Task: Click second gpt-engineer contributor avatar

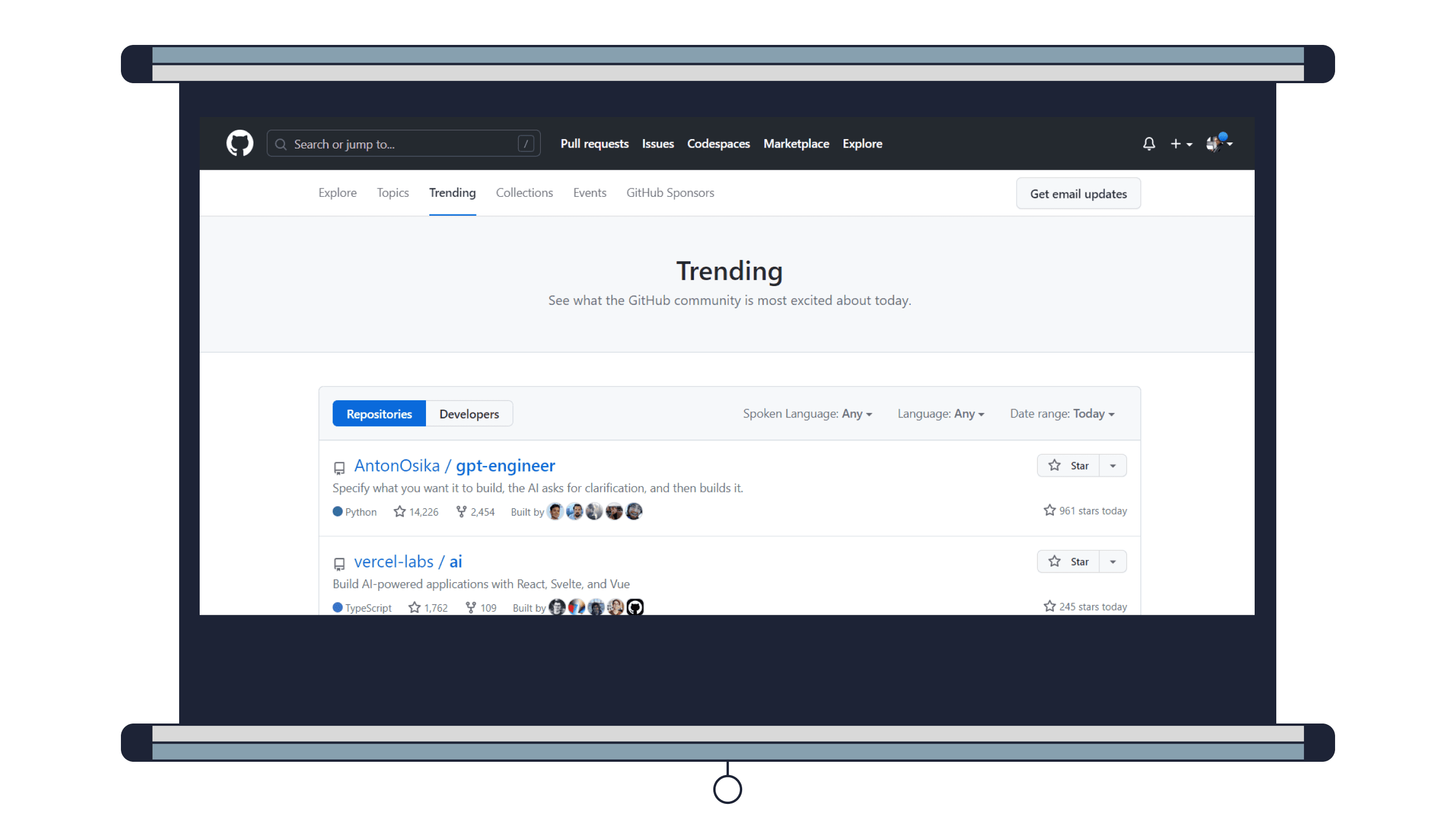Action: (575, 512)
